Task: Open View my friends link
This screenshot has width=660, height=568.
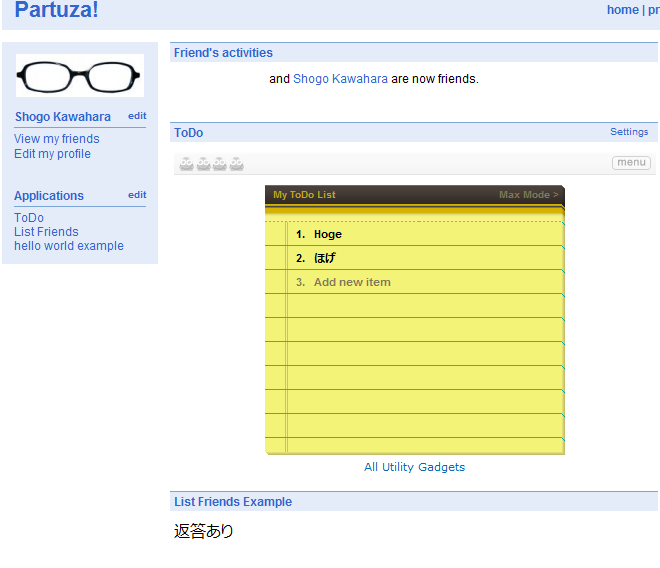Action: 57,139
